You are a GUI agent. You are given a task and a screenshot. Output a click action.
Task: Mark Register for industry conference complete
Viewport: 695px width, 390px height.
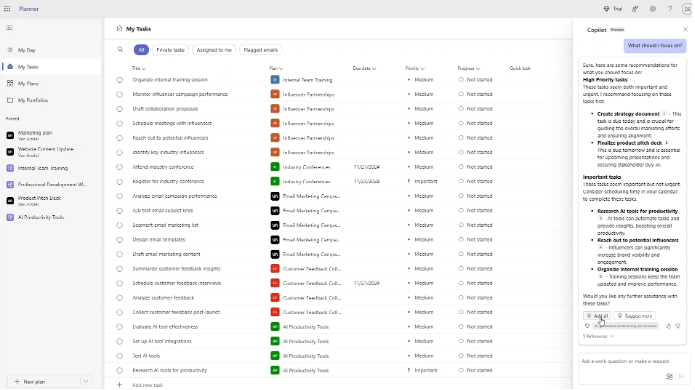120,182
